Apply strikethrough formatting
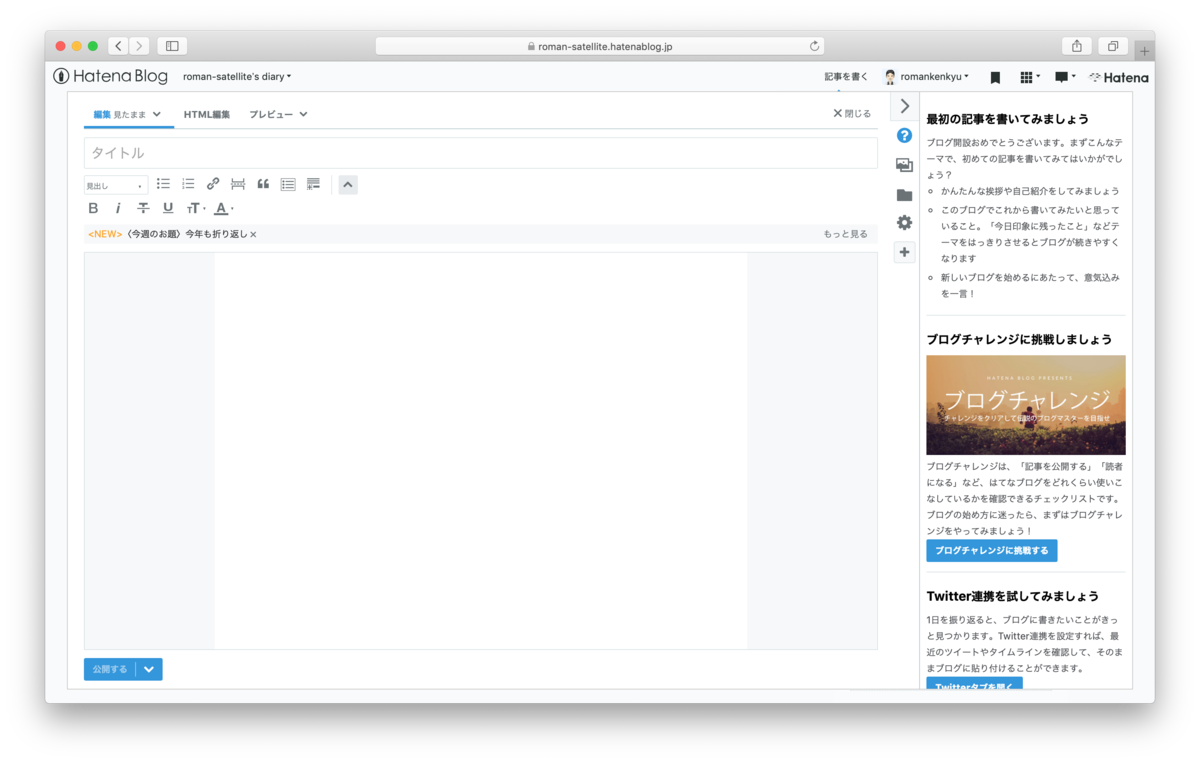The image size is (1200, 763). (x=143, y=208)
